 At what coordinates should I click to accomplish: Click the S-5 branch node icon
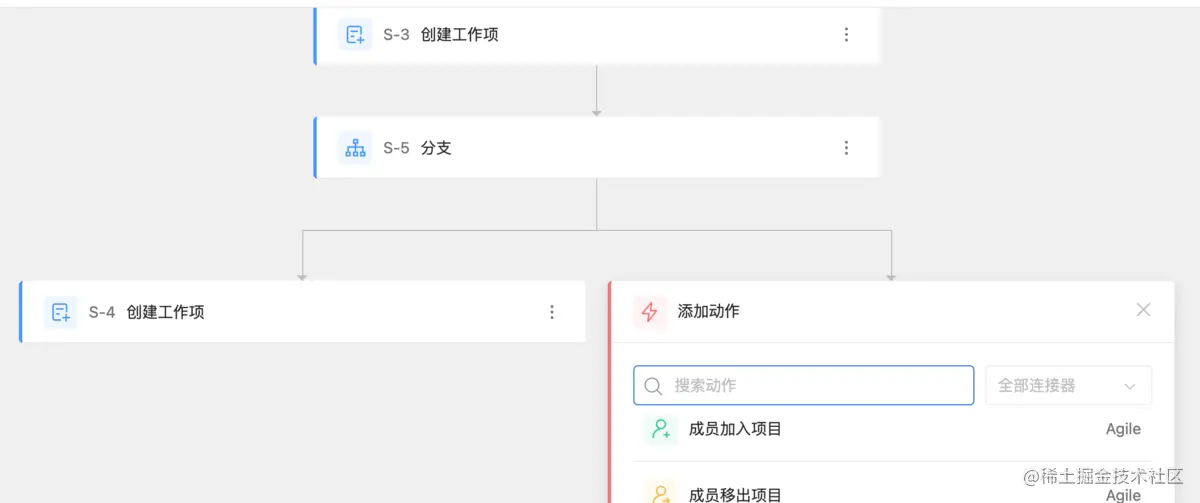point(355,148)
